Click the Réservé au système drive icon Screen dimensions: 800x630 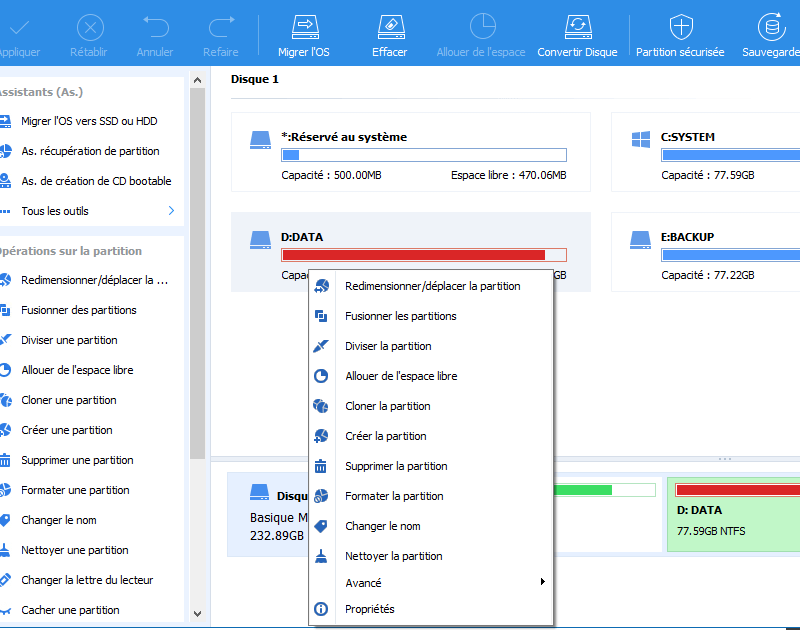tap(260, 140)
